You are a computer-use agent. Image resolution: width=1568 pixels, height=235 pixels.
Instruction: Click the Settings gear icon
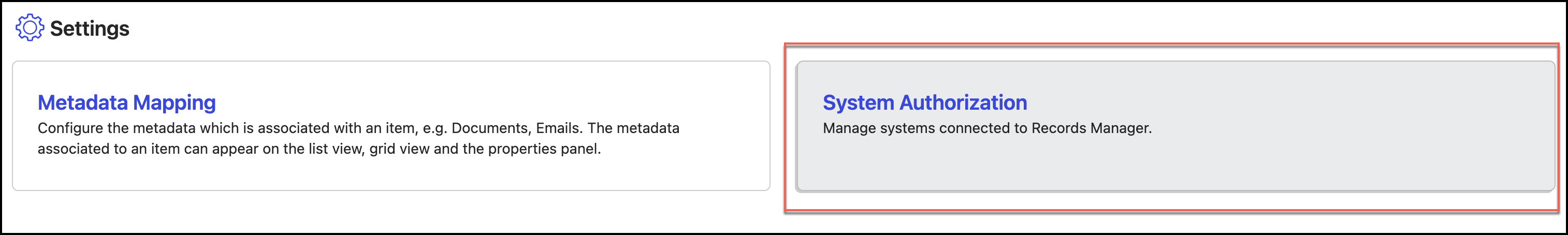click(x=29, y=28)
